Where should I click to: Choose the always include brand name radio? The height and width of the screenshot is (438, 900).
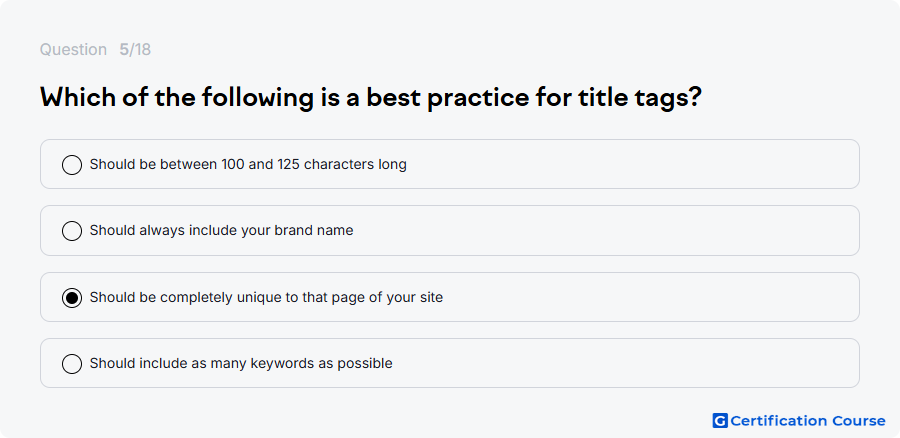[72, 231]
